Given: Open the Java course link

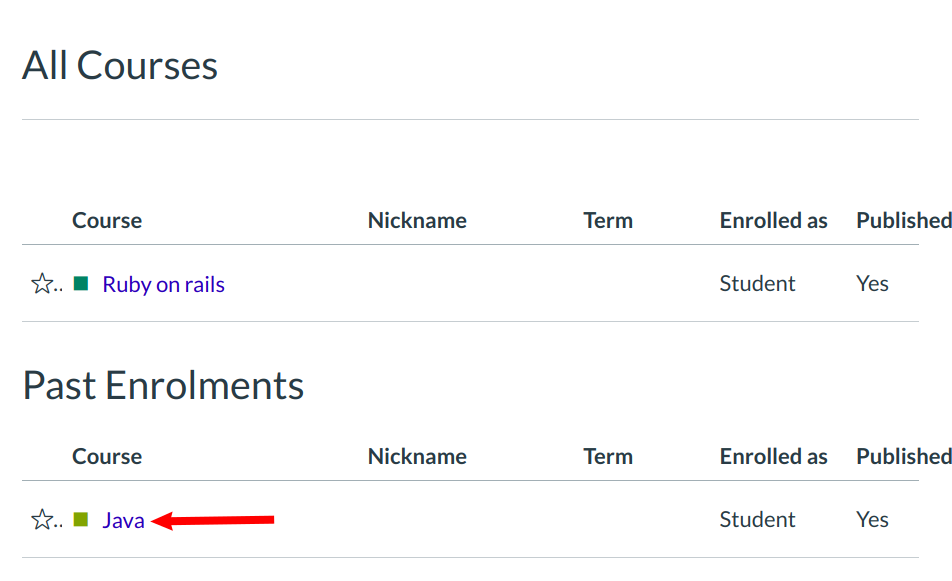Looking at the screenshot, I should (x=123, y=521).
